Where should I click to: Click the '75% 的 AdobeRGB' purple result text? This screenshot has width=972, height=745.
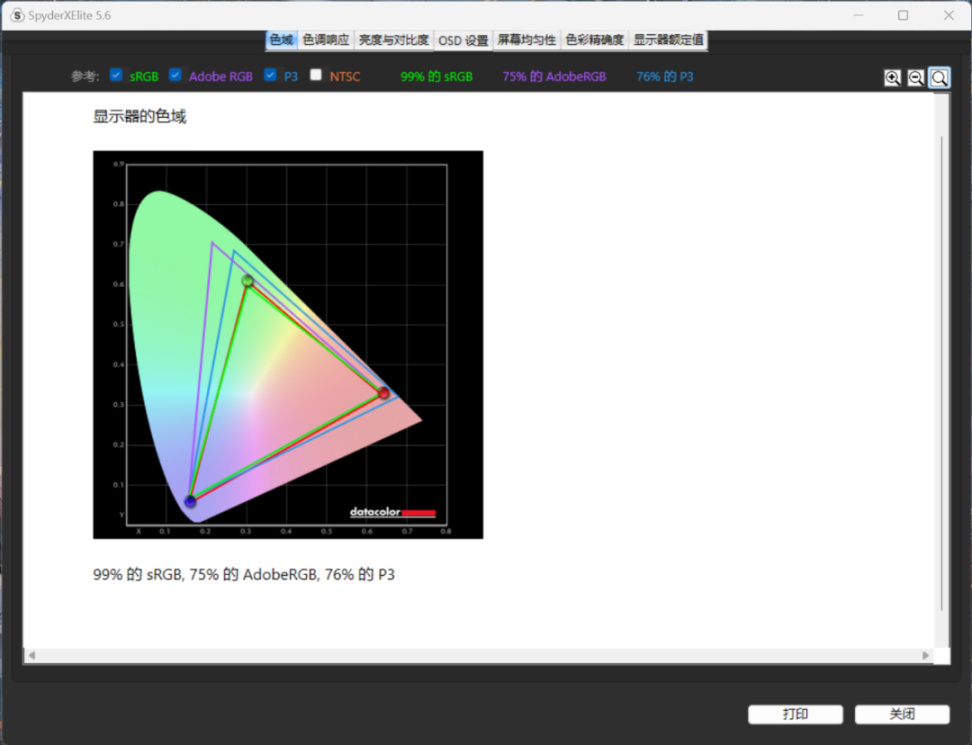pos(554,76)
